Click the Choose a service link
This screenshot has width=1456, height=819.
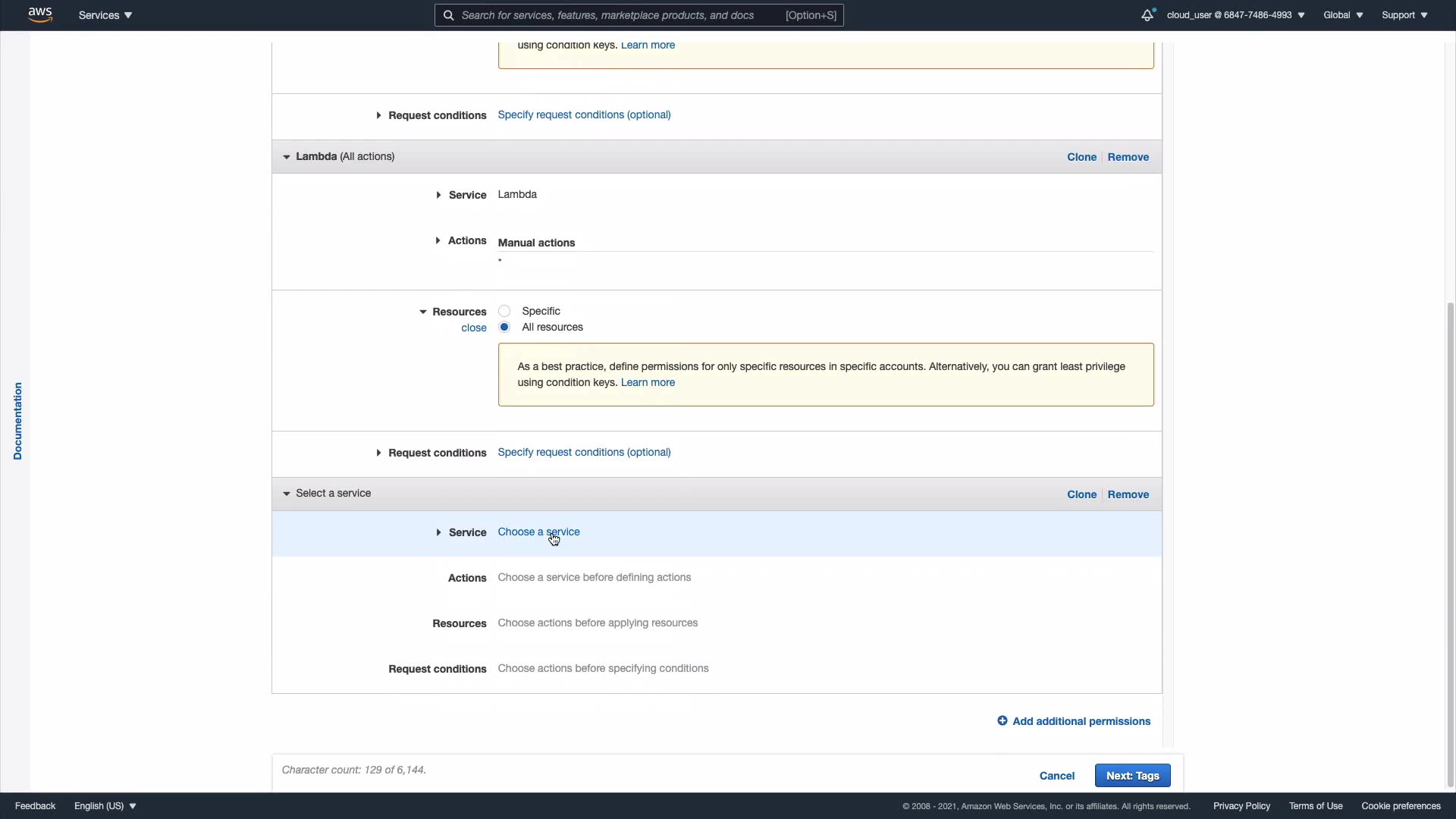[x=538, y=532]
